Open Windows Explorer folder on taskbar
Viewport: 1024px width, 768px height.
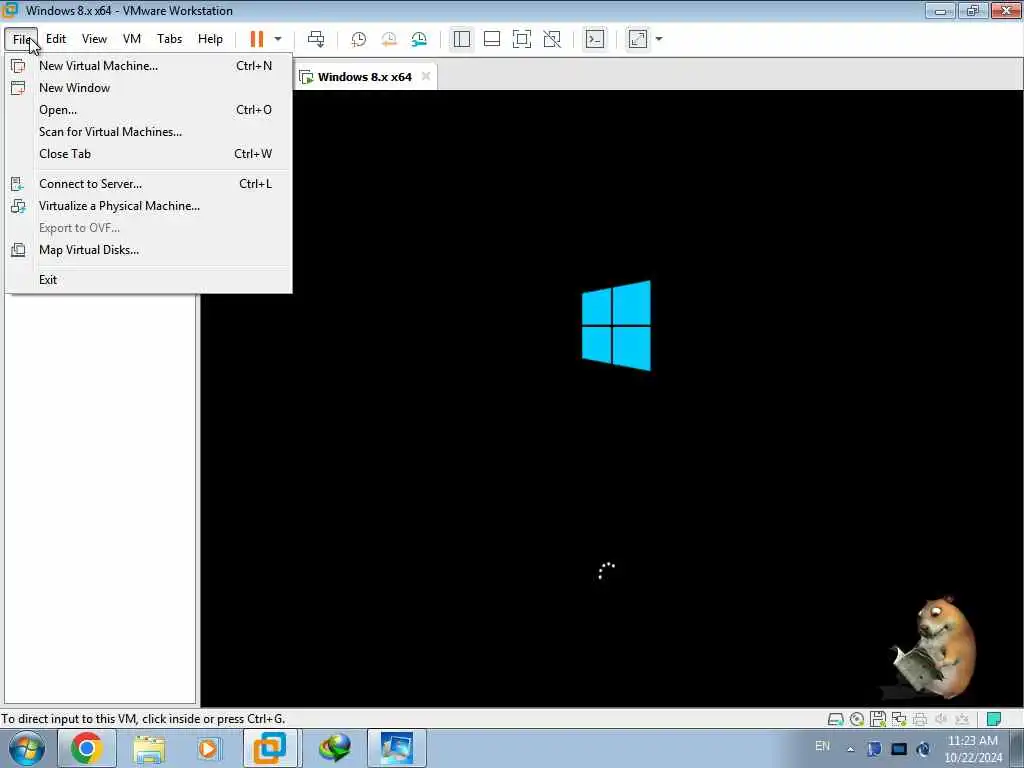[x=150, y=748]
